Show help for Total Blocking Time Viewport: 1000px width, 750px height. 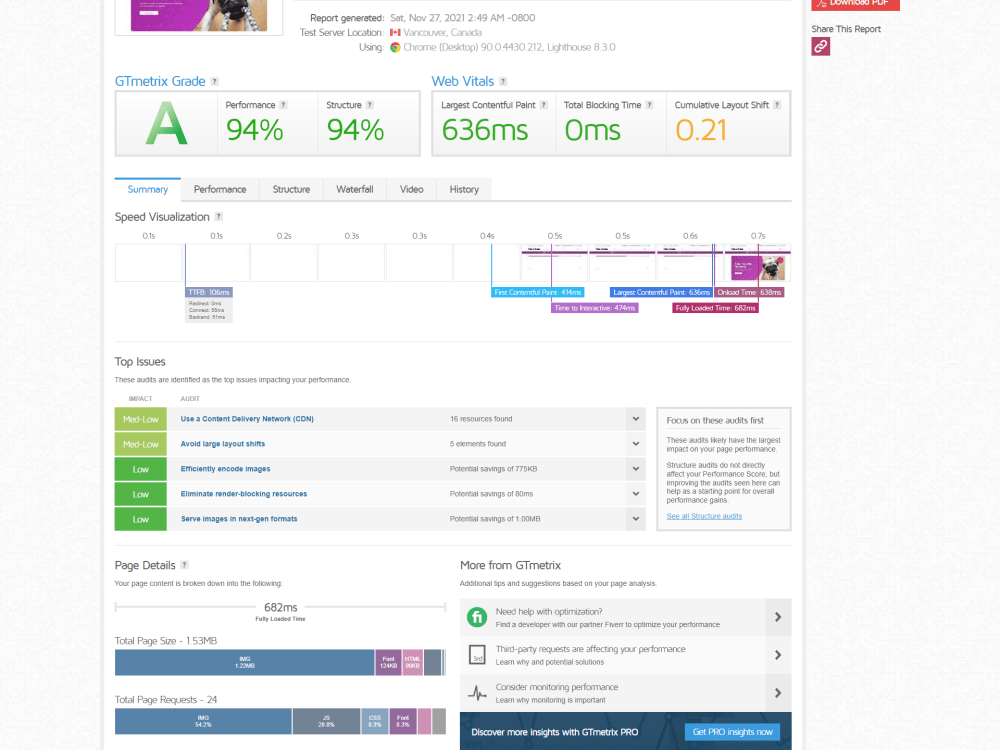(x=649, y=105)
